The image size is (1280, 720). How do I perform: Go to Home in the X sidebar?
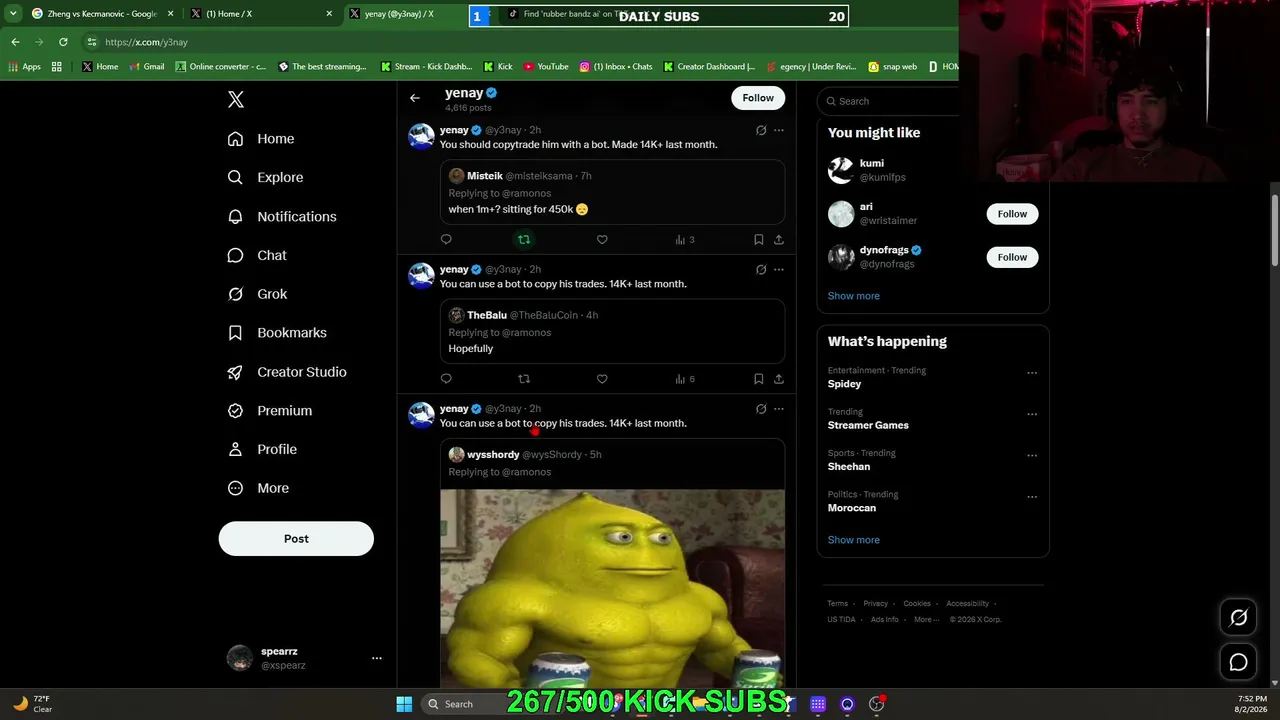pos(261,139)
